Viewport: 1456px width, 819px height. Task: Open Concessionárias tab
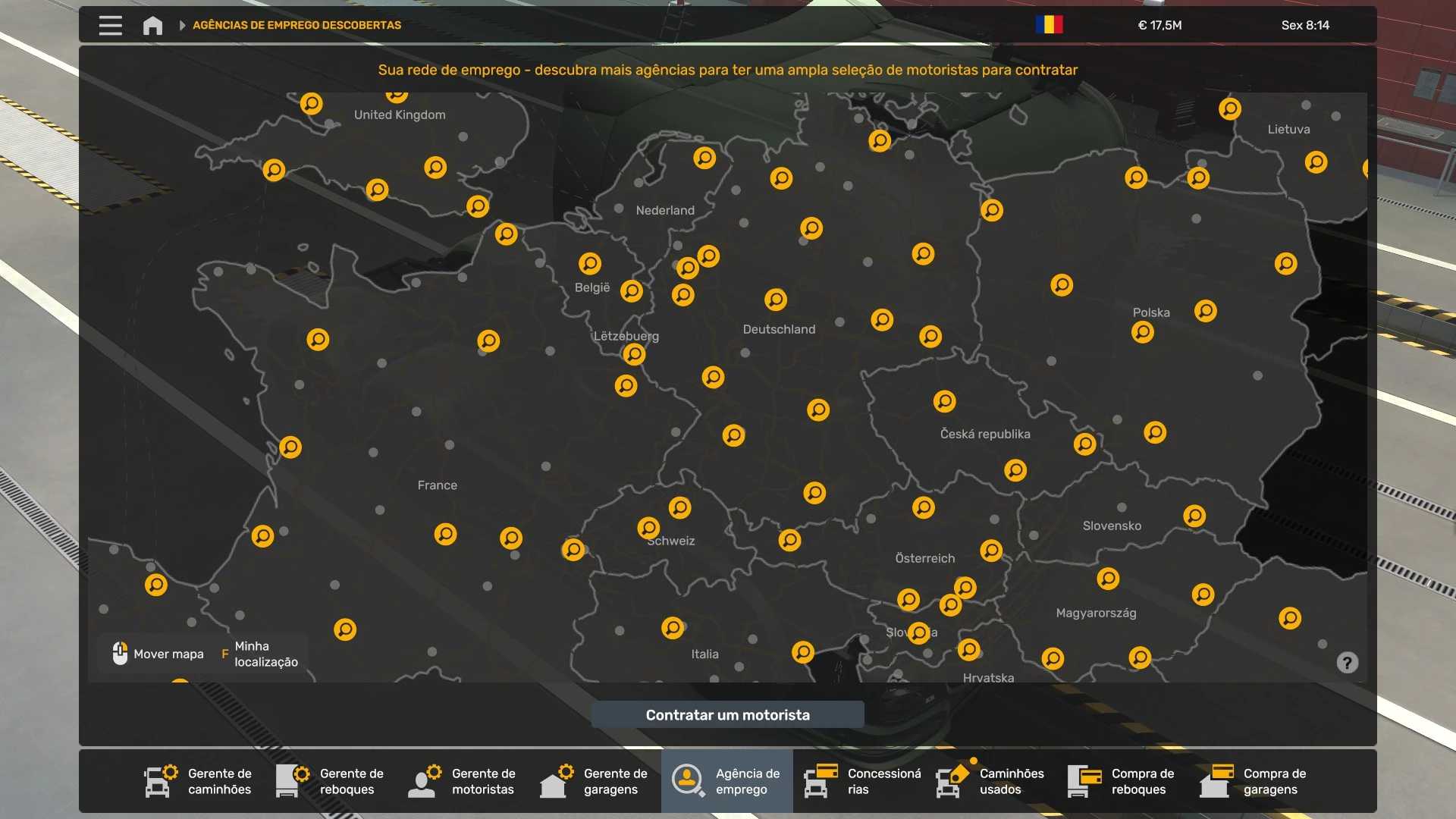click(x=863, y=781)
